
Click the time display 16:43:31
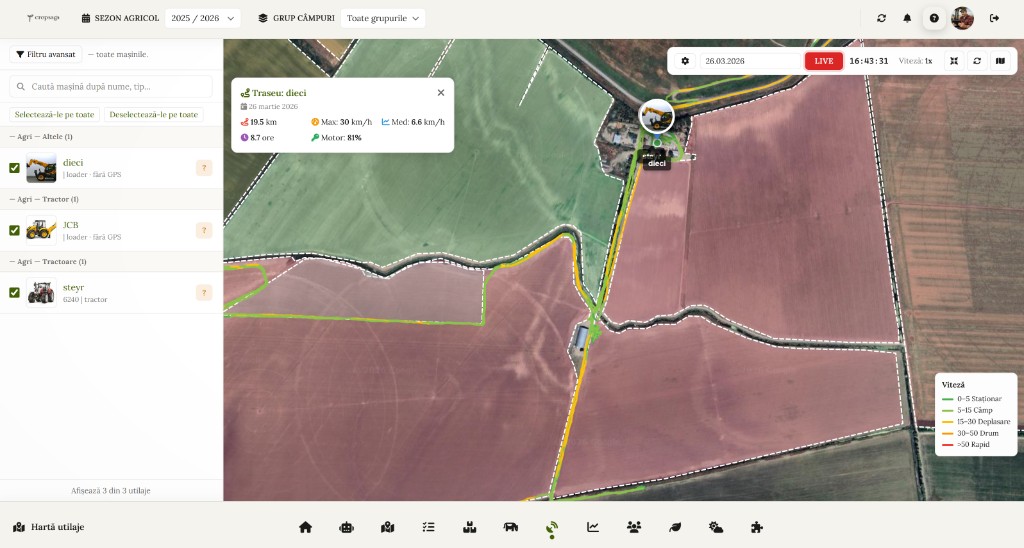point(869,61)
